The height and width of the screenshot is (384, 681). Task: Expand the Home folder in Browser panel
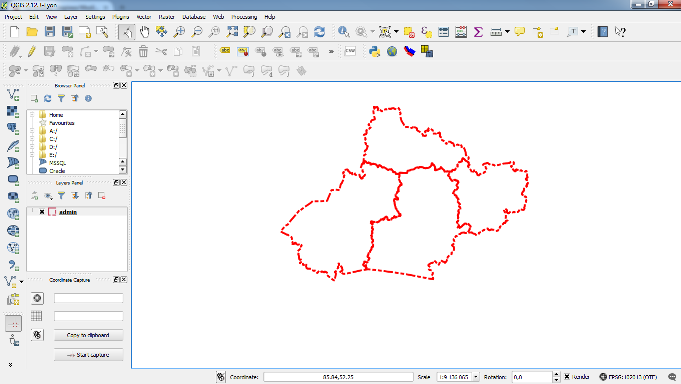coord(32,115)
